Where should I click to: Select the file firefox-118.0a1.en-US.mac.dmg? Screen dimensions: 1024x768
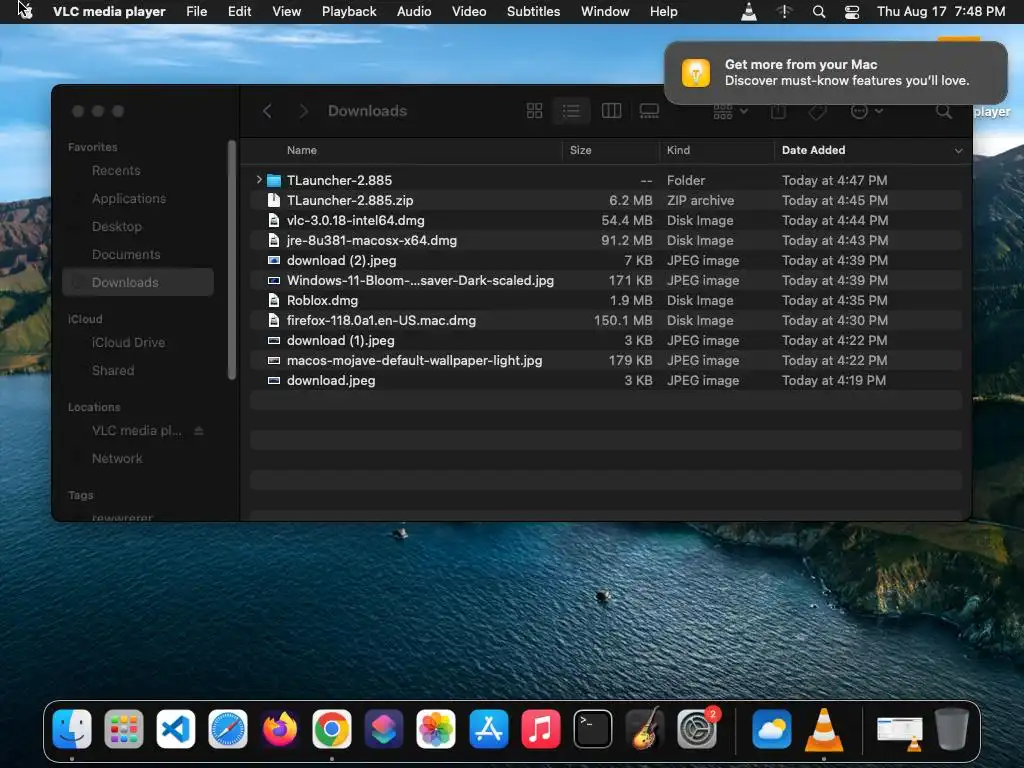tap(605, 320)
